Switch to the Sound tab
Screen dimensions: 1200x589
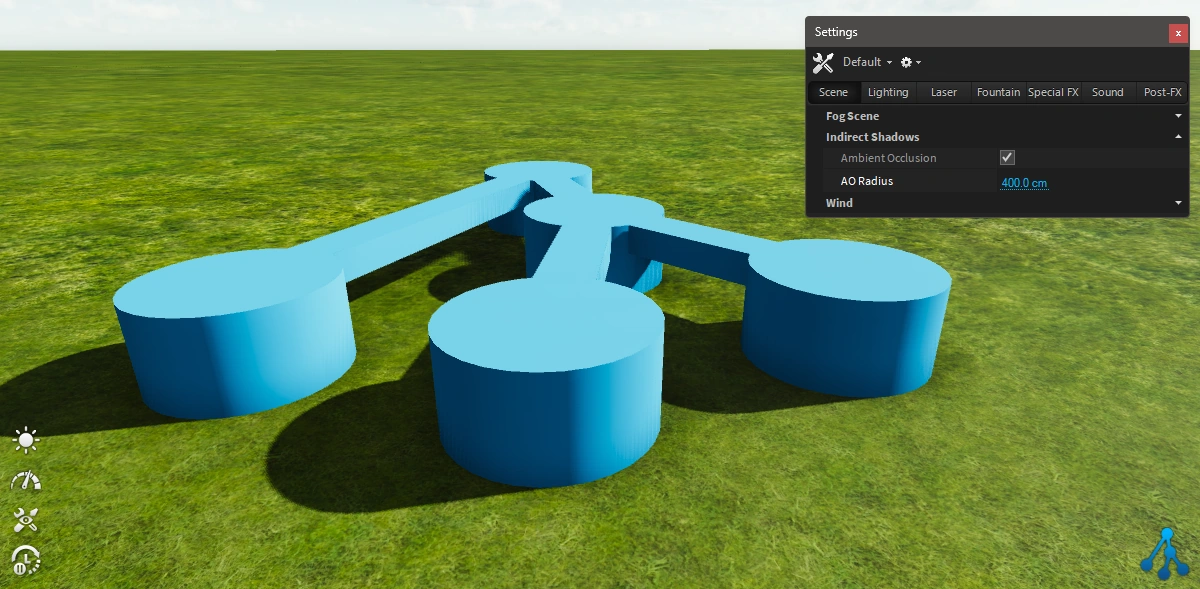click(1107, 92)
